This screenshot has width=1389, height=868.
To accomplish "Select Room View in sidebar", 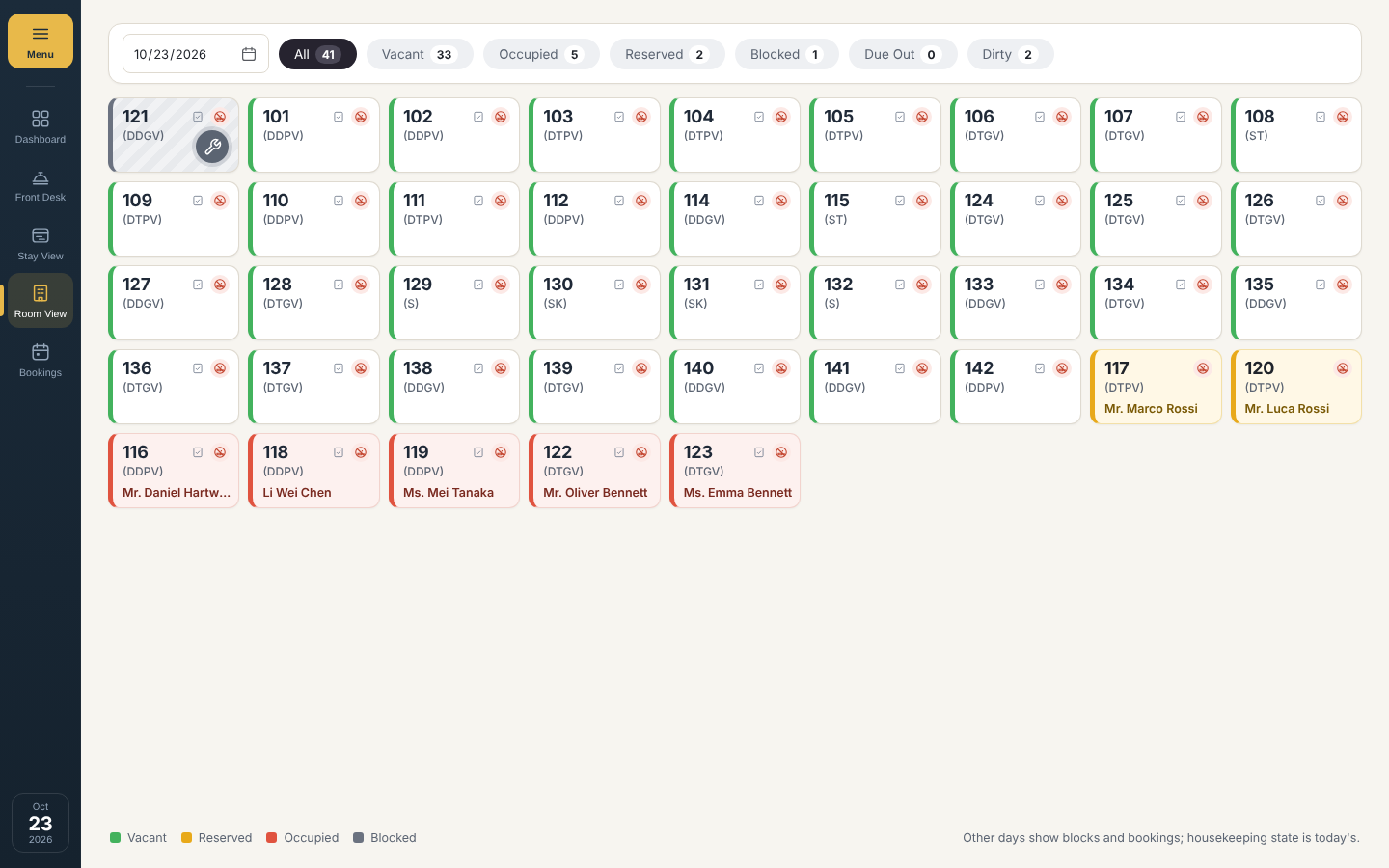I will pos(41,301).
